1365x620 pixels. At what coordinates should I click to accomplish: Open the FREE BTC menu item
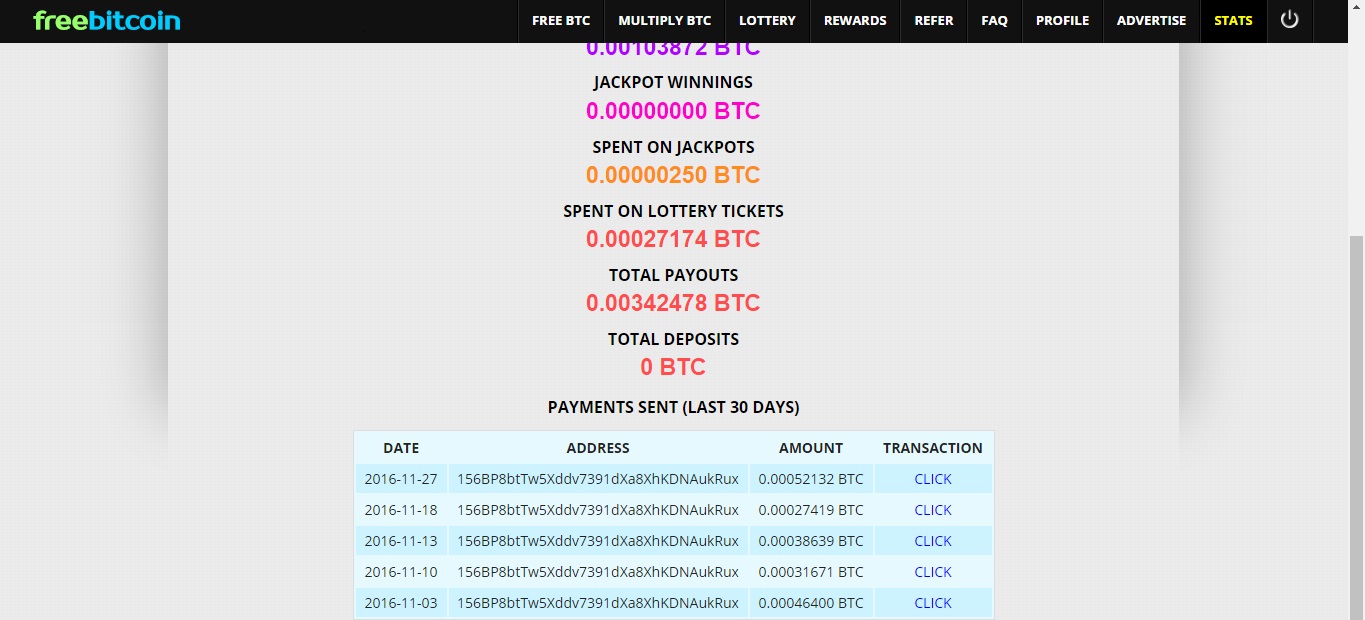[561, 20]
